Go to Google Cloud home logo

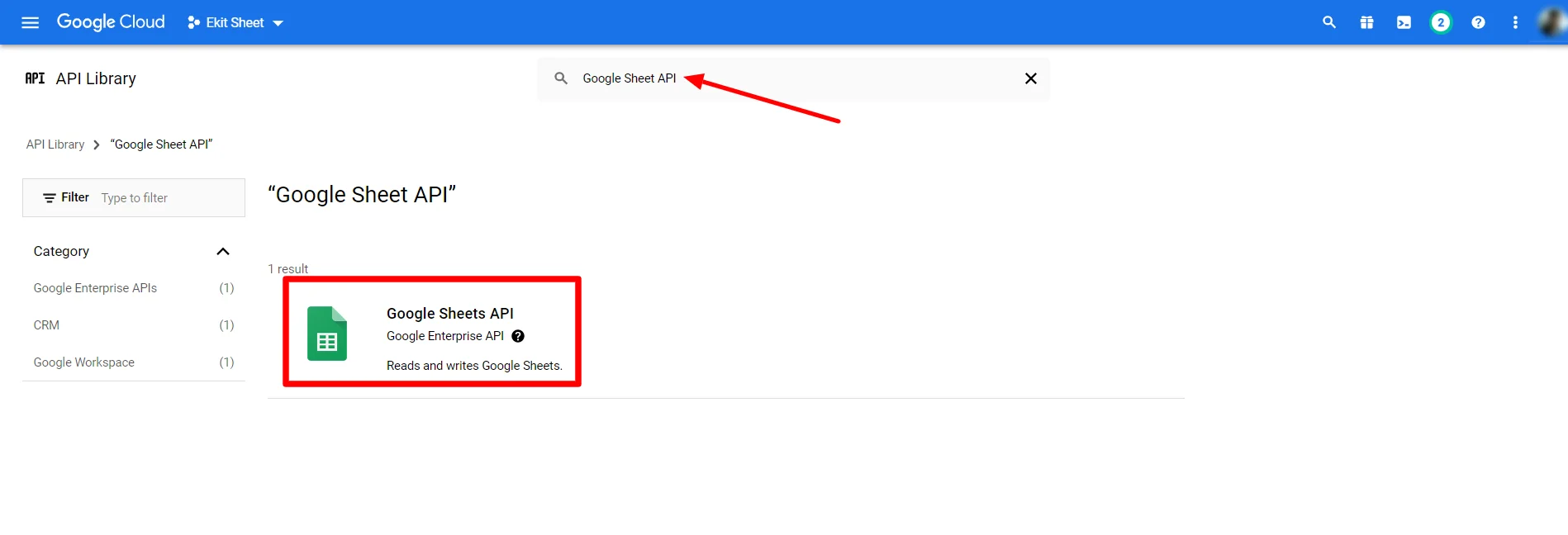tap(111, 22)
